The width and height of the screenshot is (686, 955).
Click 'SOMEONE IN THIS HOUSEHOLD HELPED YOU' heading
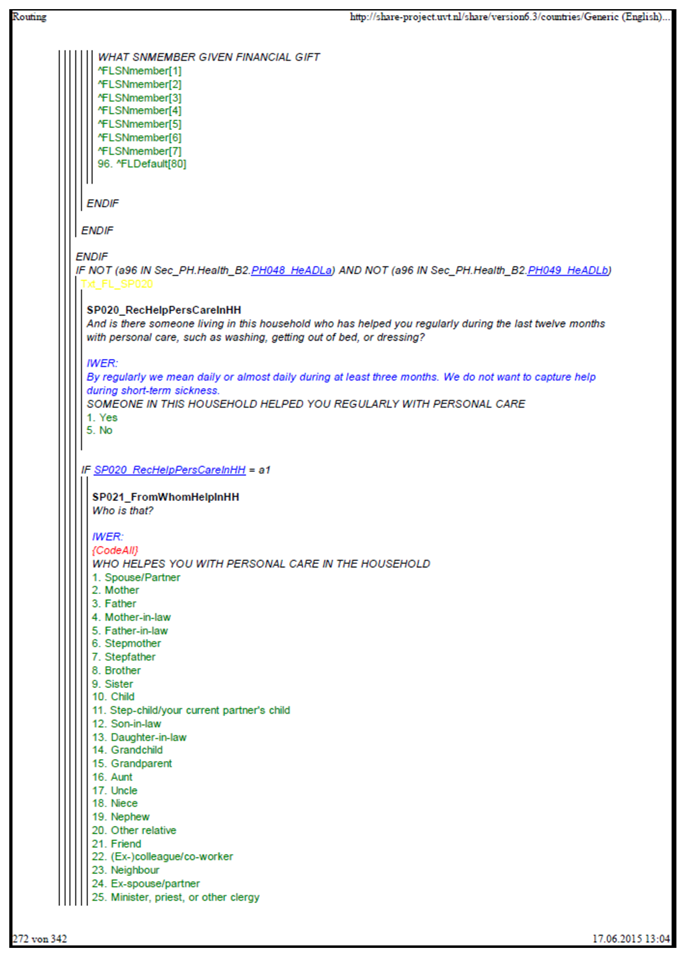(306, 404)
